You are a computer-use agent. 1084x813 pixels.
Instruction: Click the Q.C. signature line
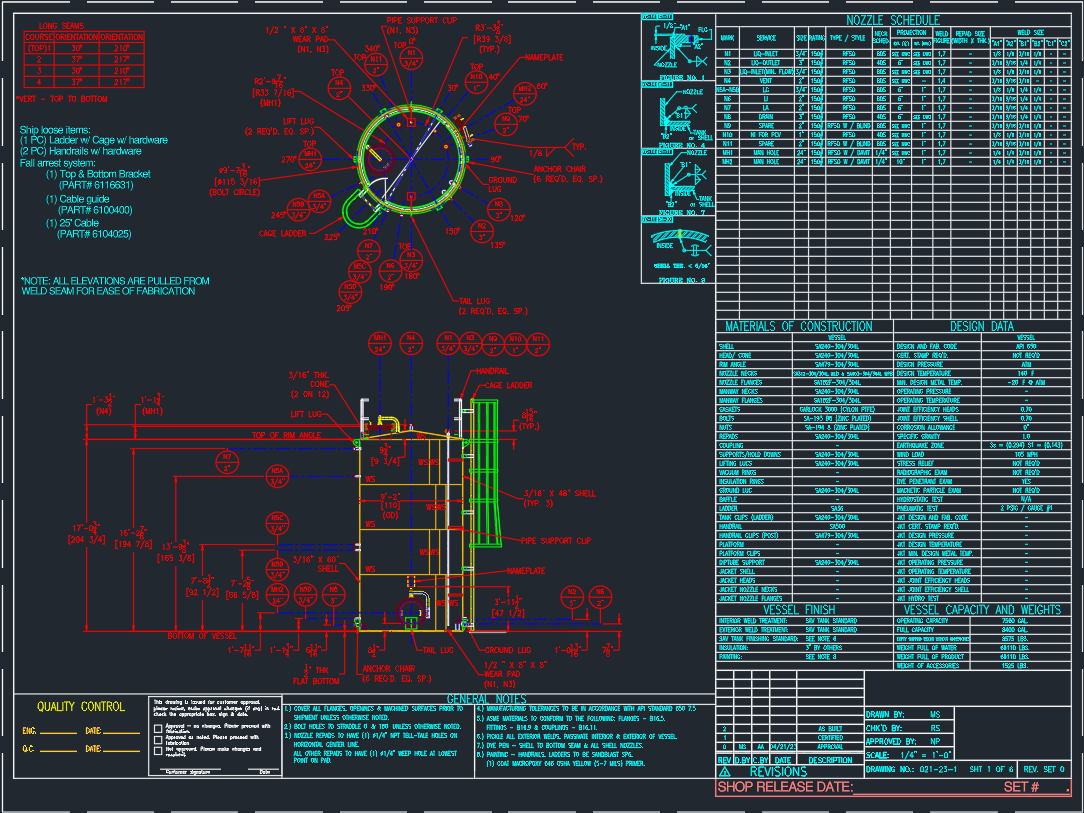pos(59,751)
